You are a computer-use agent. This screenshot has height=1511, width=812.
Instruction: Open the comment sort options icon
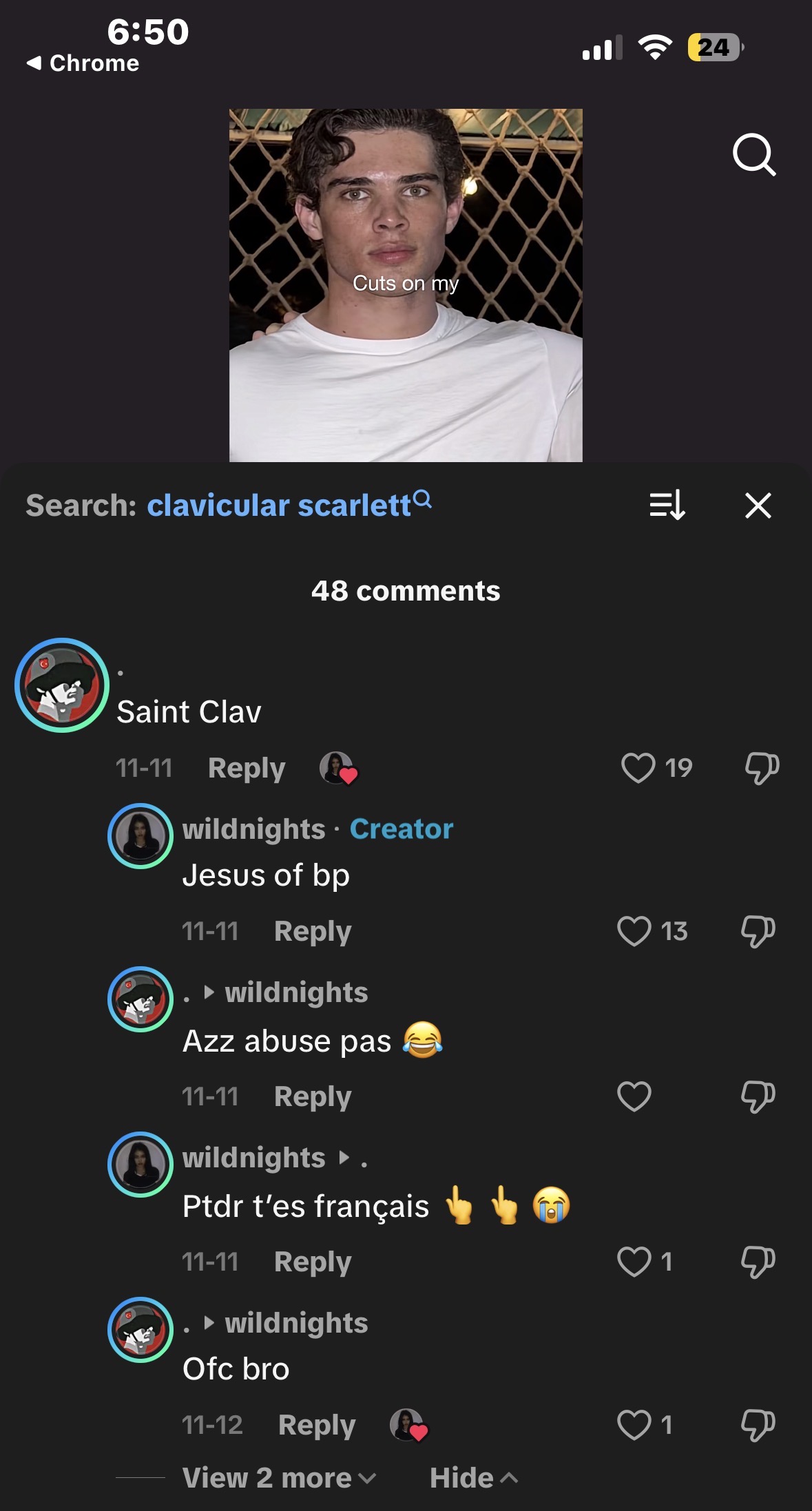click(x=667, y=505)
